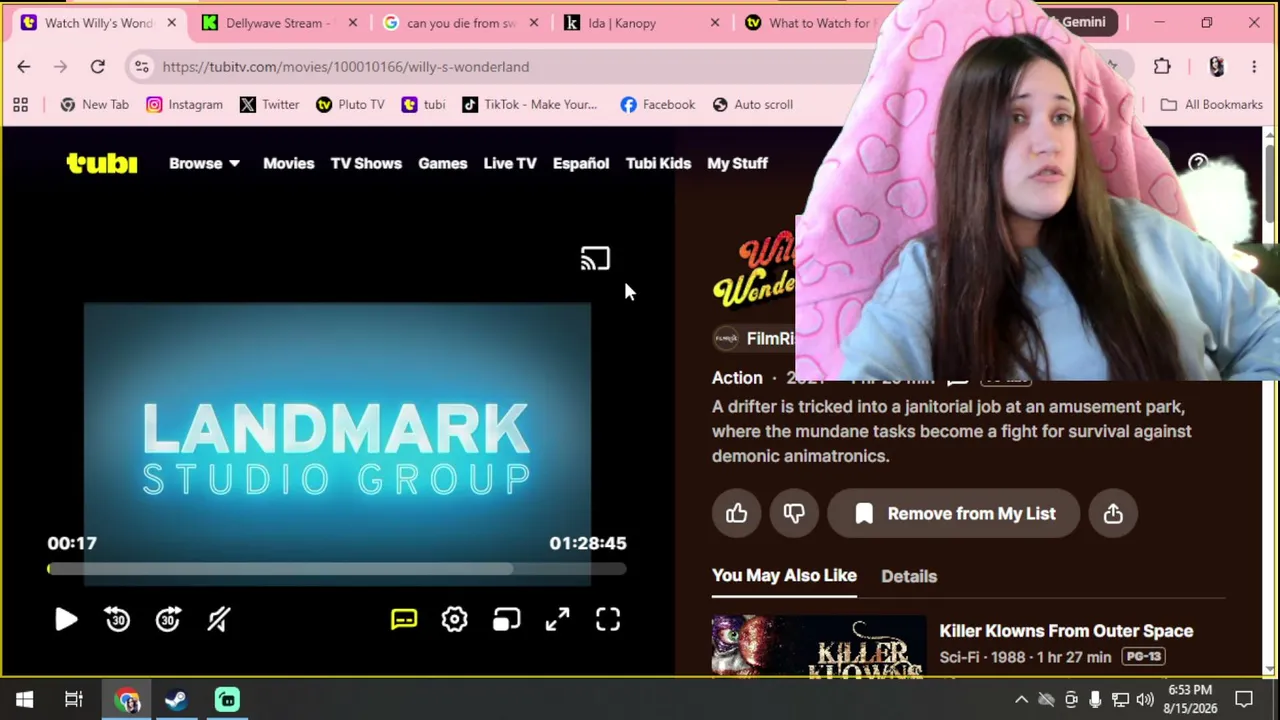Open the Pluto TV bookmark

click(350, 104)
